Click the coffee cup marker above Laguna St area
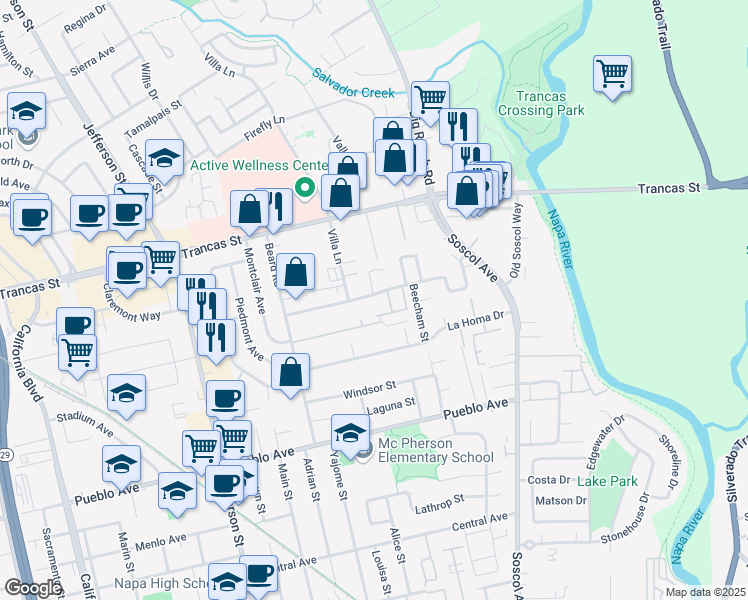 coord(226,400)
